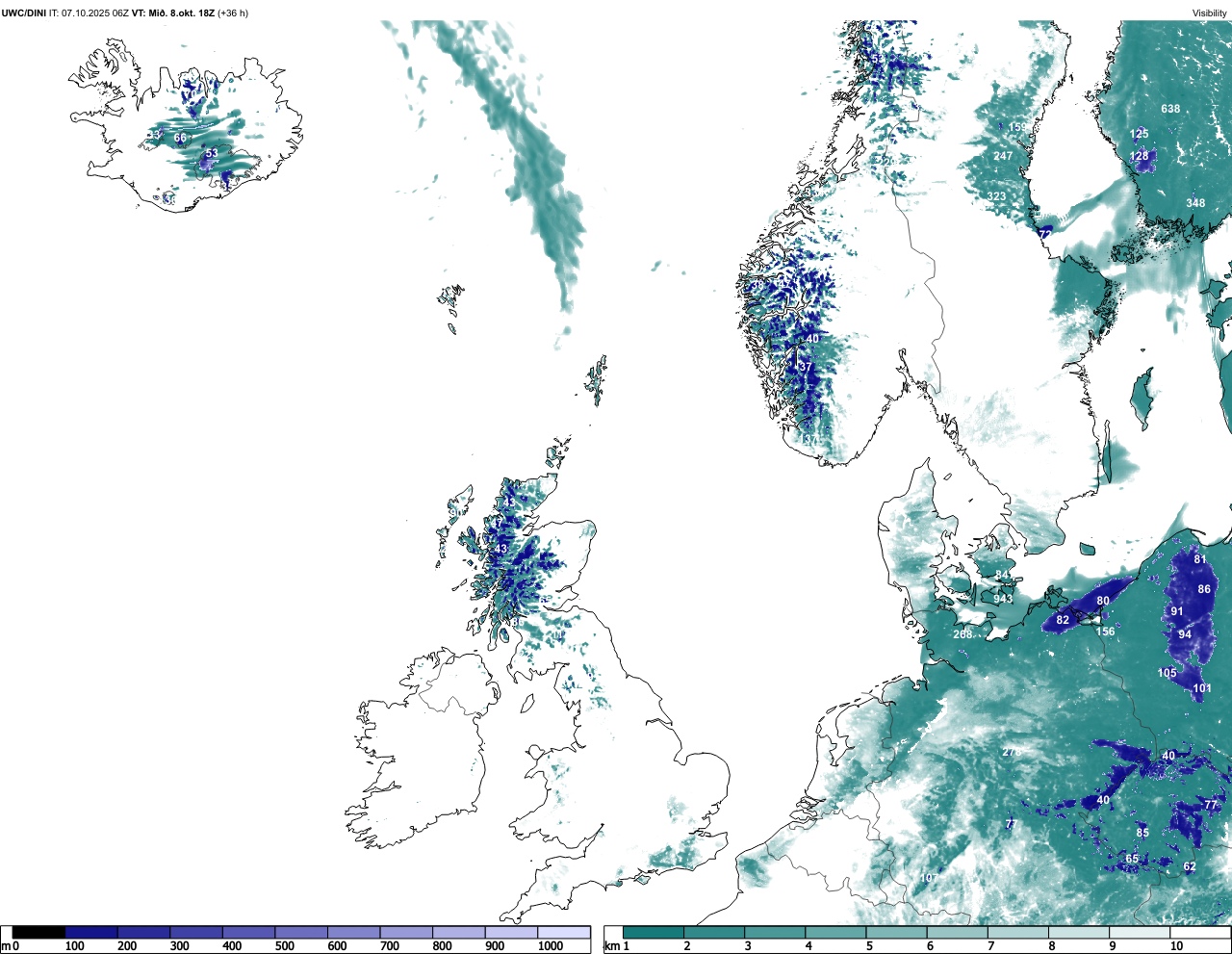Click the valid time 'Mið. 8.okt. 18Z' text
The image size is (1232, 954).
(x=181, y=13)
